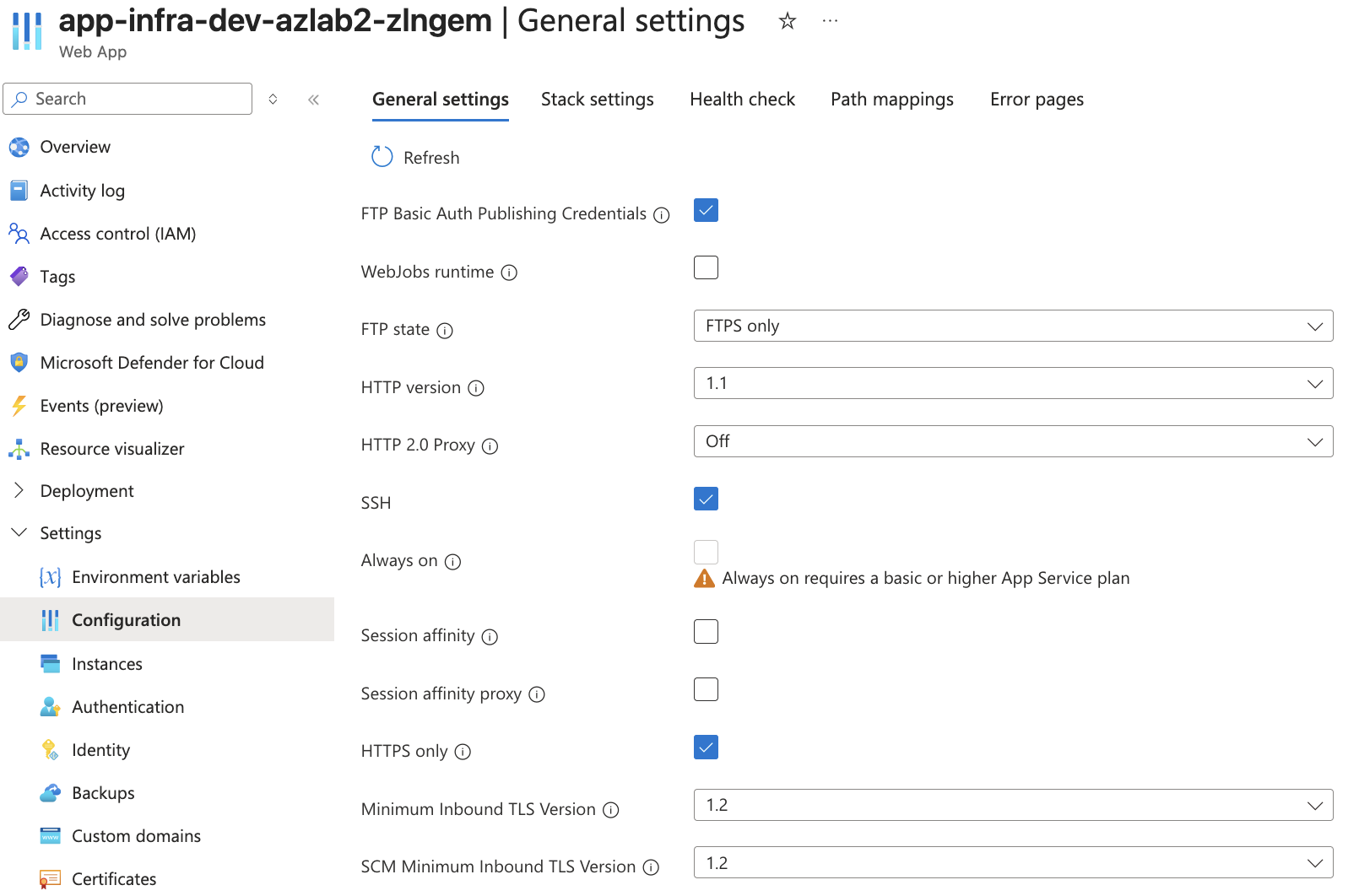Viewport: 1359px width, 896px height.
Task: Click the Certificates icon
Action: click(x=51, y=879)
